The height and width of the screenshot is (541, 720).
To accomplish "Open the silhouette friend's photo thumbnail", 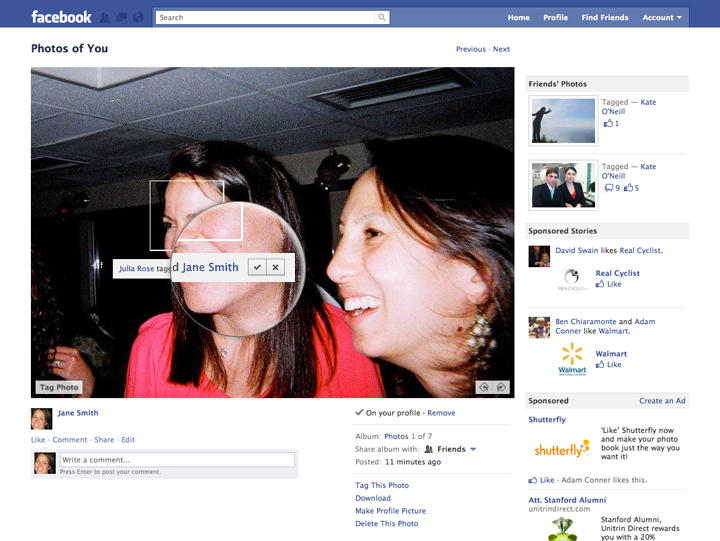I will pos(563,121).
